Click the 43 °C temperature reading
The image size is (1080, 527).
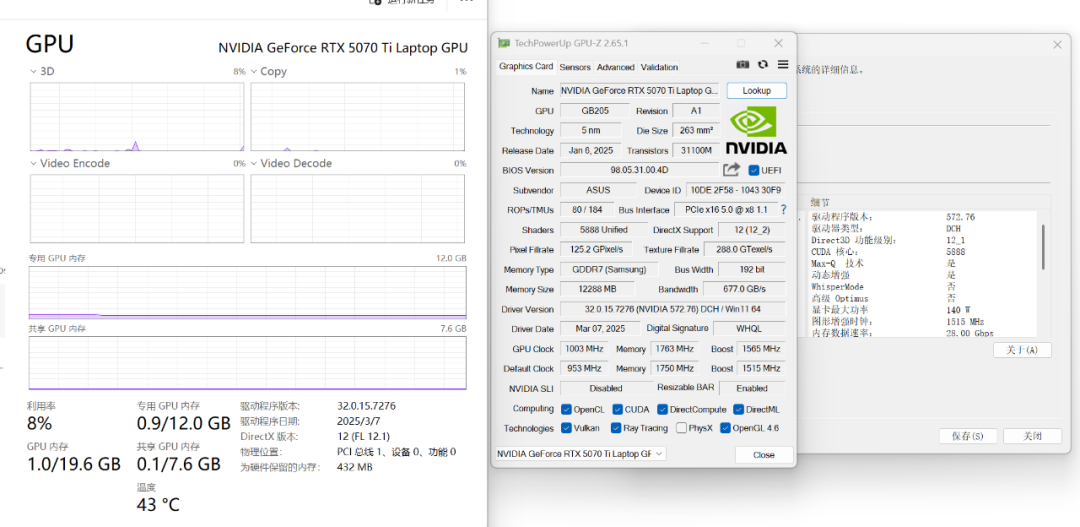158,505
